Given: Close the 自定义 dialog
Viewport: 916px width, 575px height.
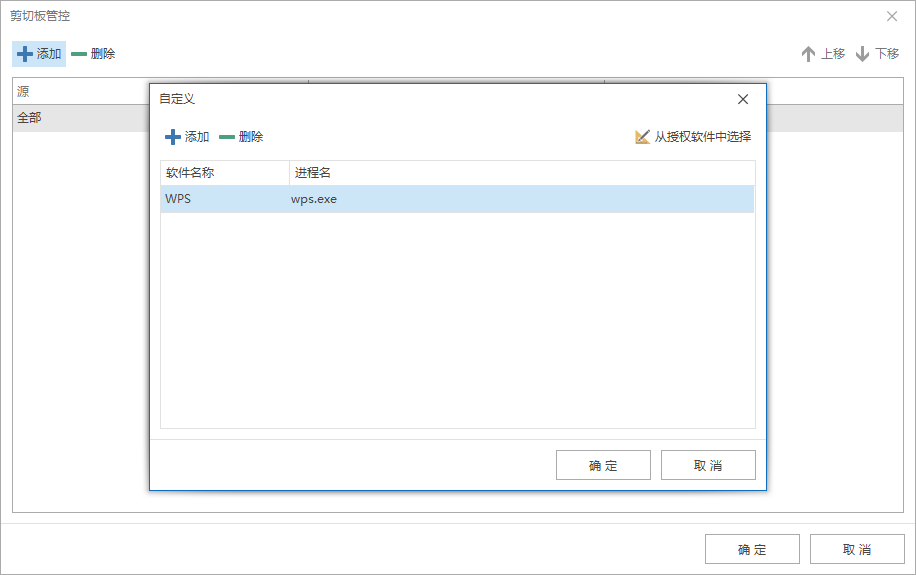Looking at the screenshot, I should click(x=743, y=99).
